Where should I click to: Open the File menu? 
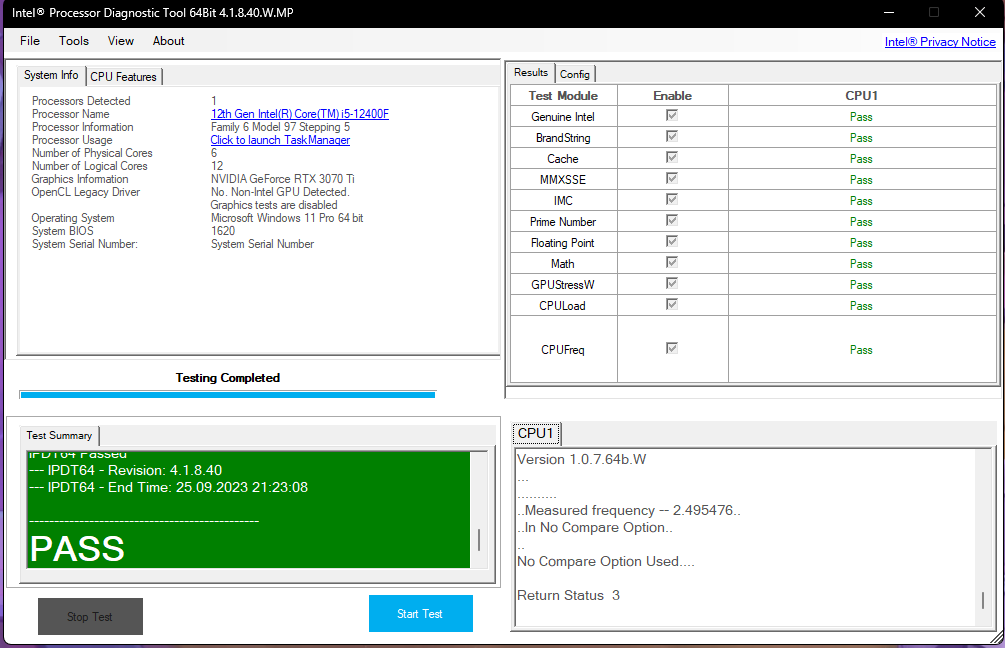pyautogui.click(x=29, y=40)
